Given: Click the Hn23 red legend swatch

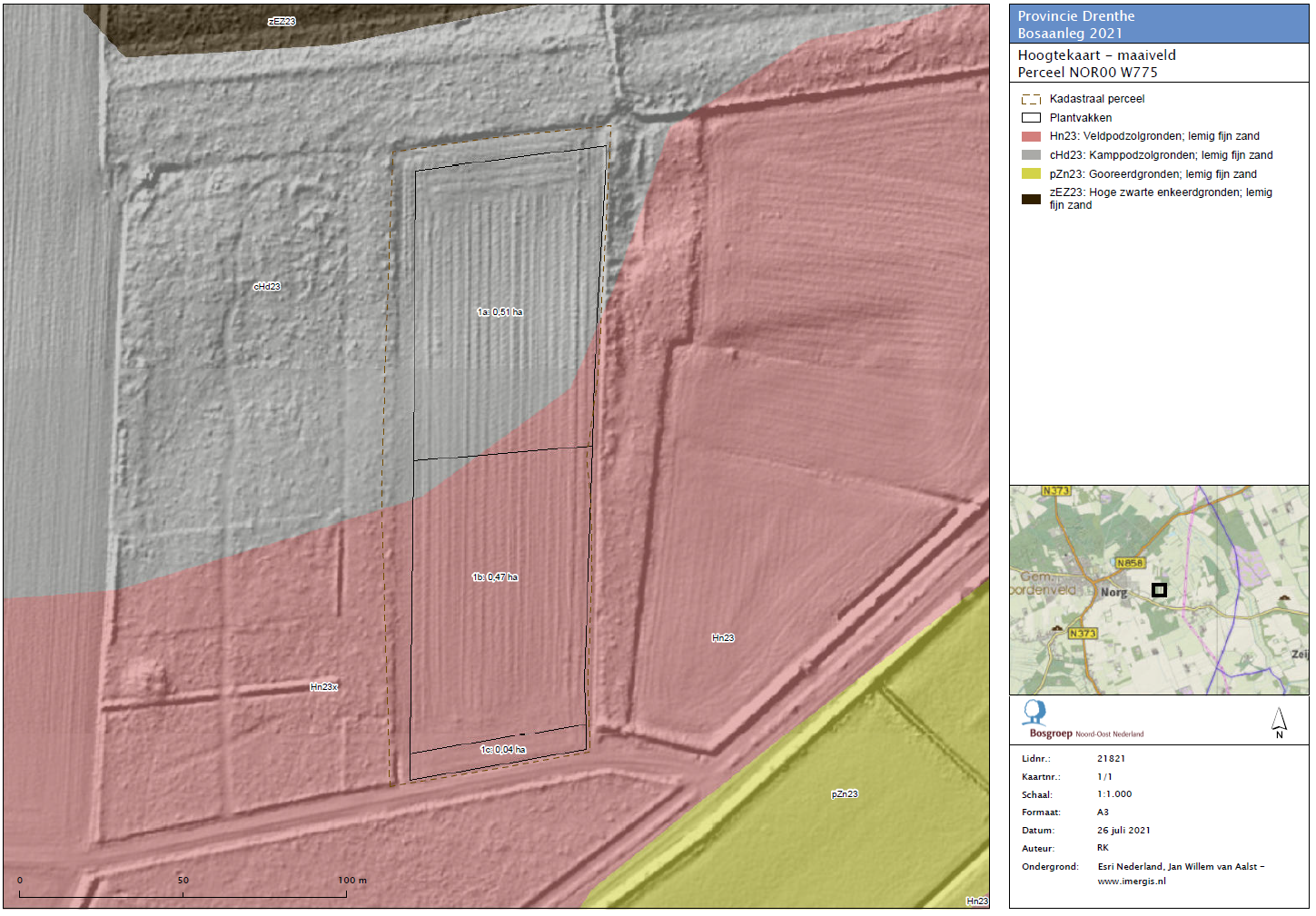Looking at the screenshot, I should (x=1031, y=136).
